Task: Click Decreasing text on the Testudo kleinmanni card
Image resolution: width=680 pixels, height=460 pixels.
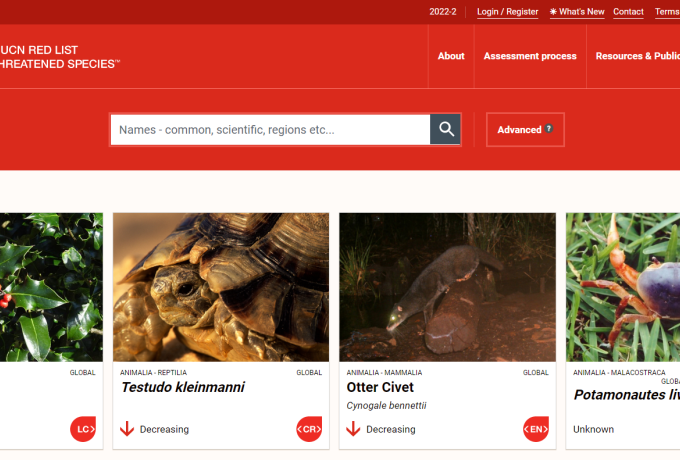Action: click(x=164, y=429)
